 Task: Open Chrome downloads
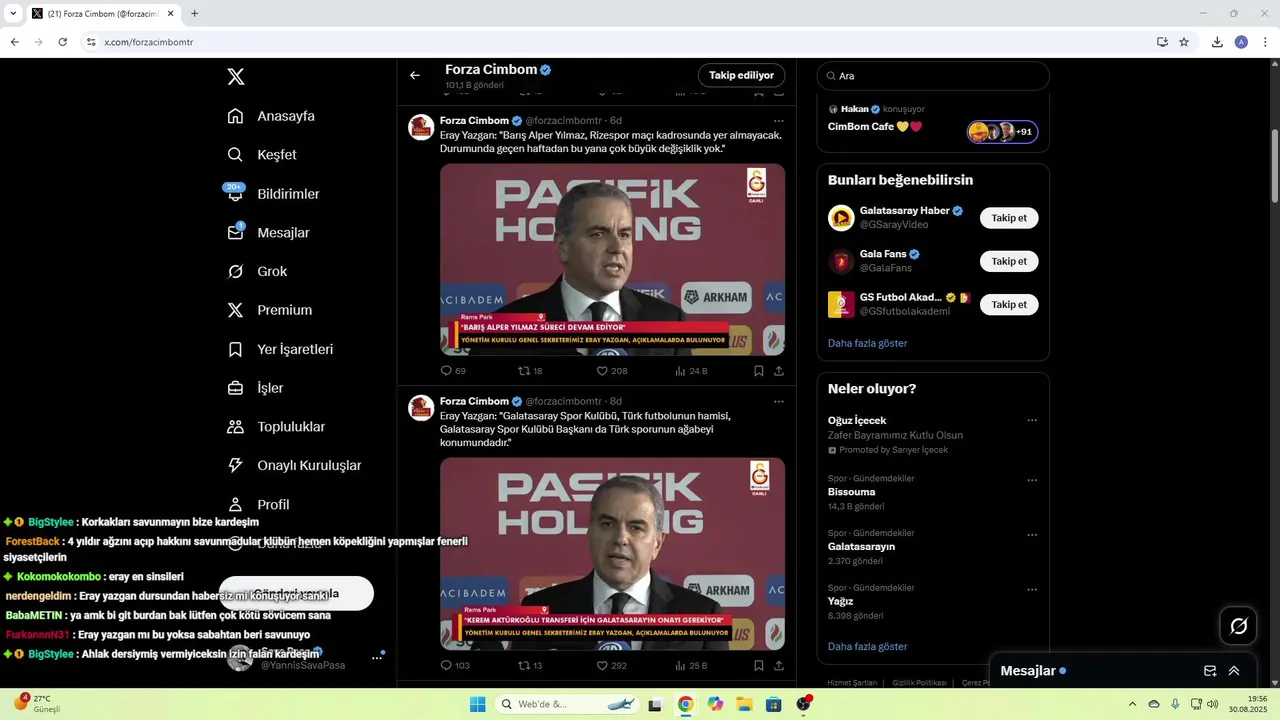[1217, 42]
